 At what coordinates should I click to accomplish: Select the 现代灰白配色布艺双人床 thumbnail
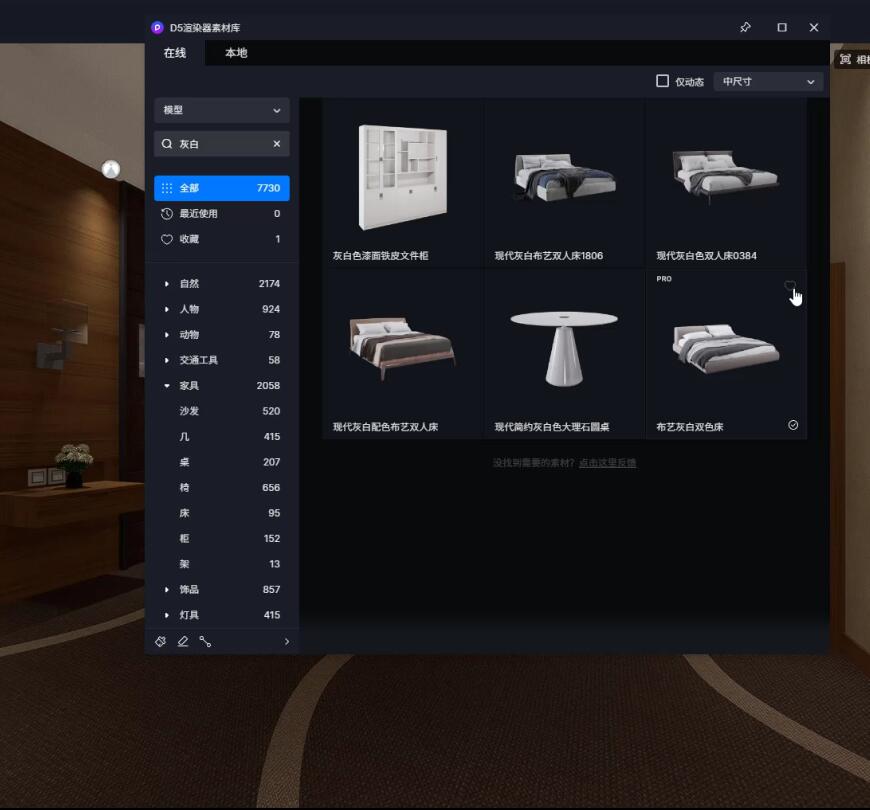(402, 348)
